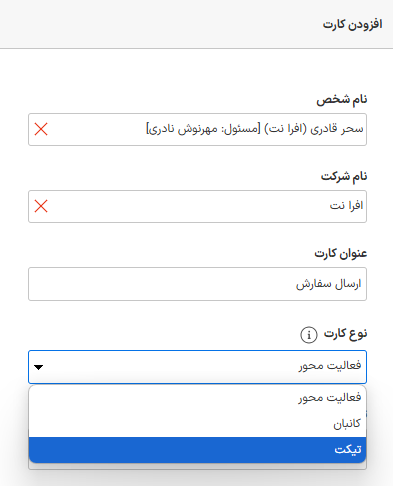
Task: Clear the نام شخص field with its red X
Action: 41,129
